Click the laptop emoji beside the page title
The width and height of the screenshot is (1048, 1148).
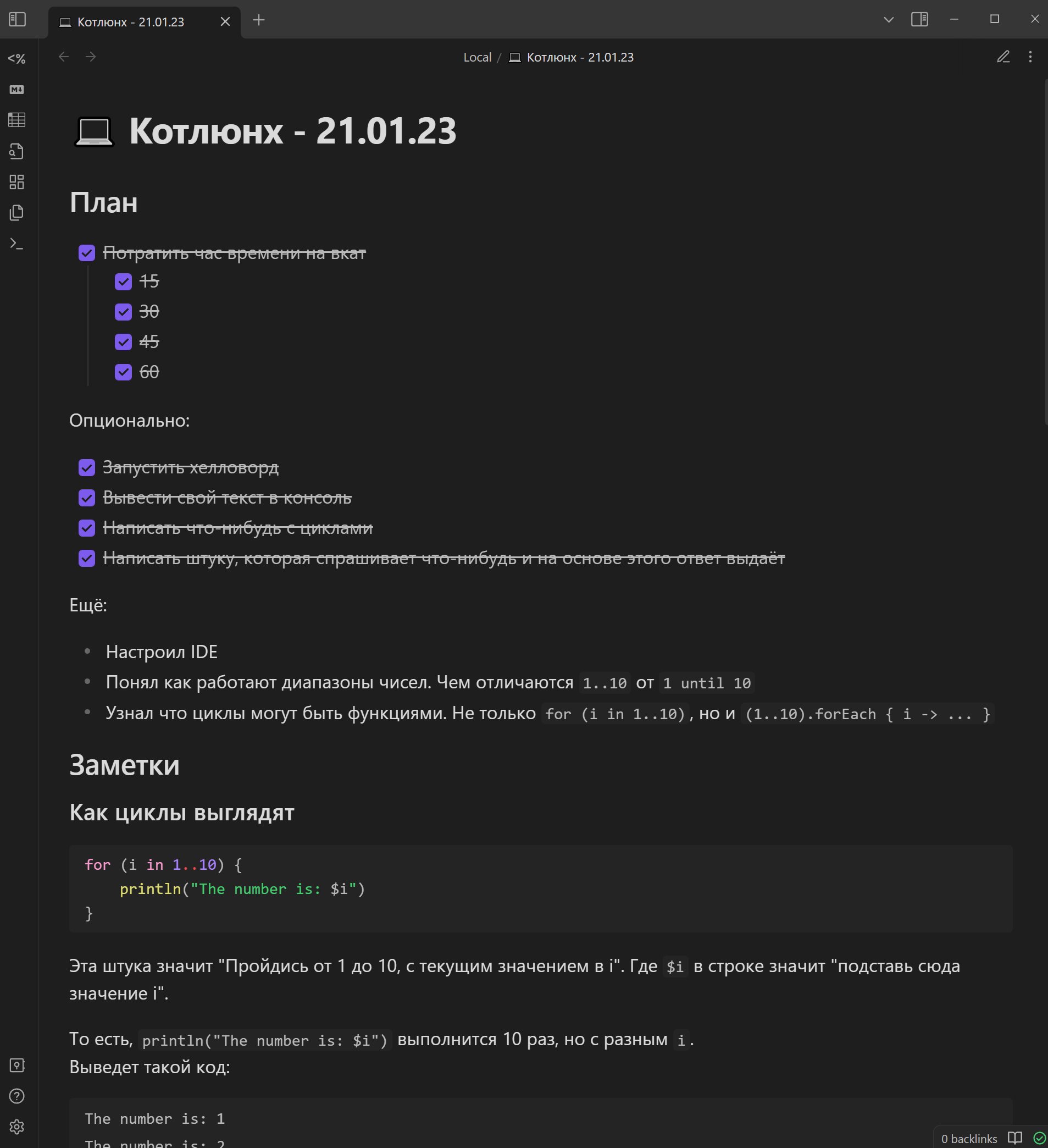(x=94, y=131)
